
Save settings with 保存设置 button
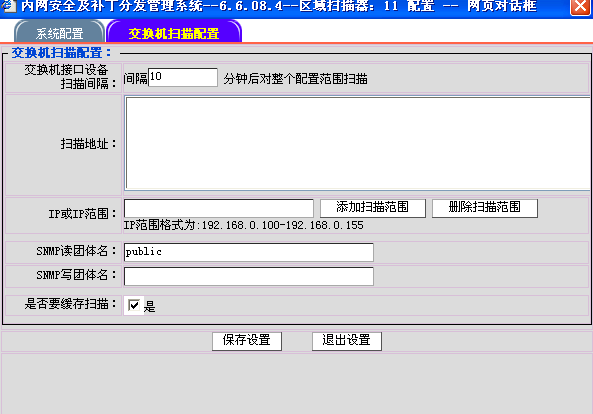click(x=247, y=341)
